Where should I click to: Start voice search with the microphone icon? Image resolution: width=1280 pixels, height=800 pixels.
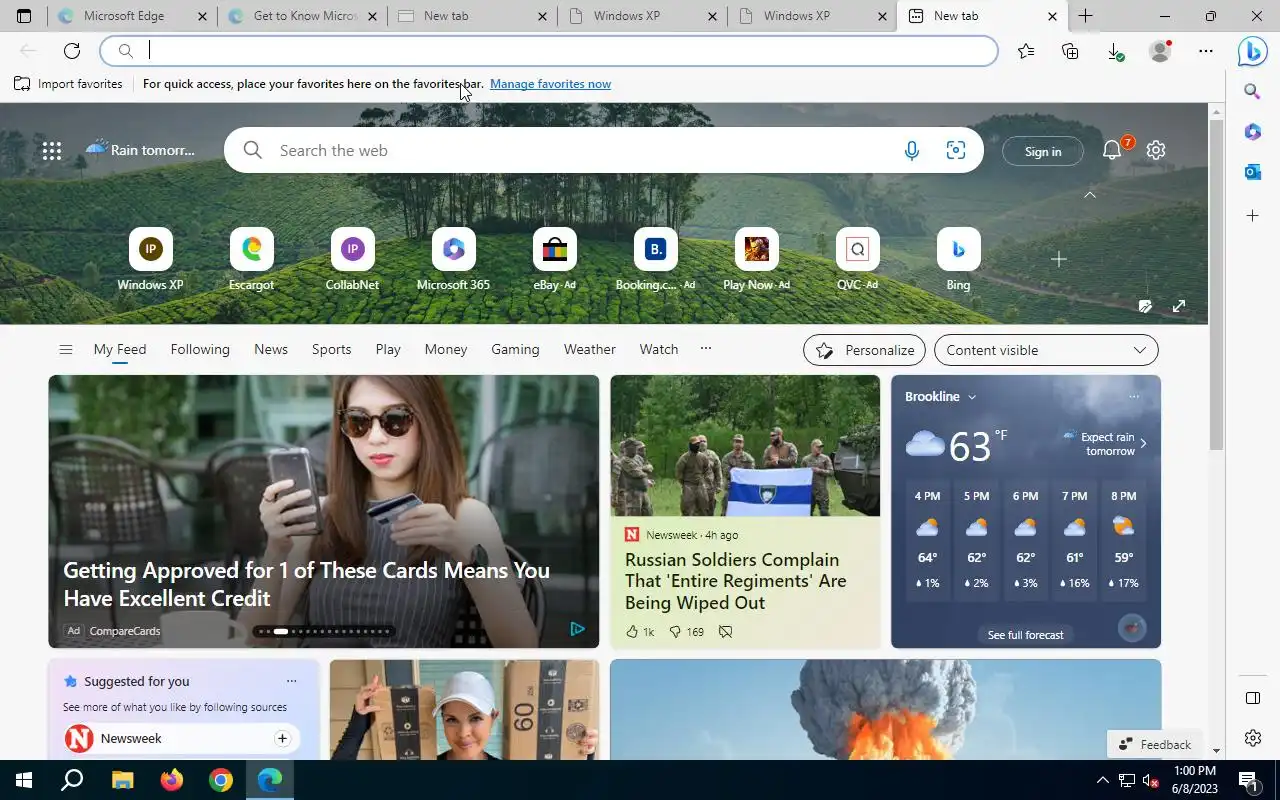click(x=912, y=151)
